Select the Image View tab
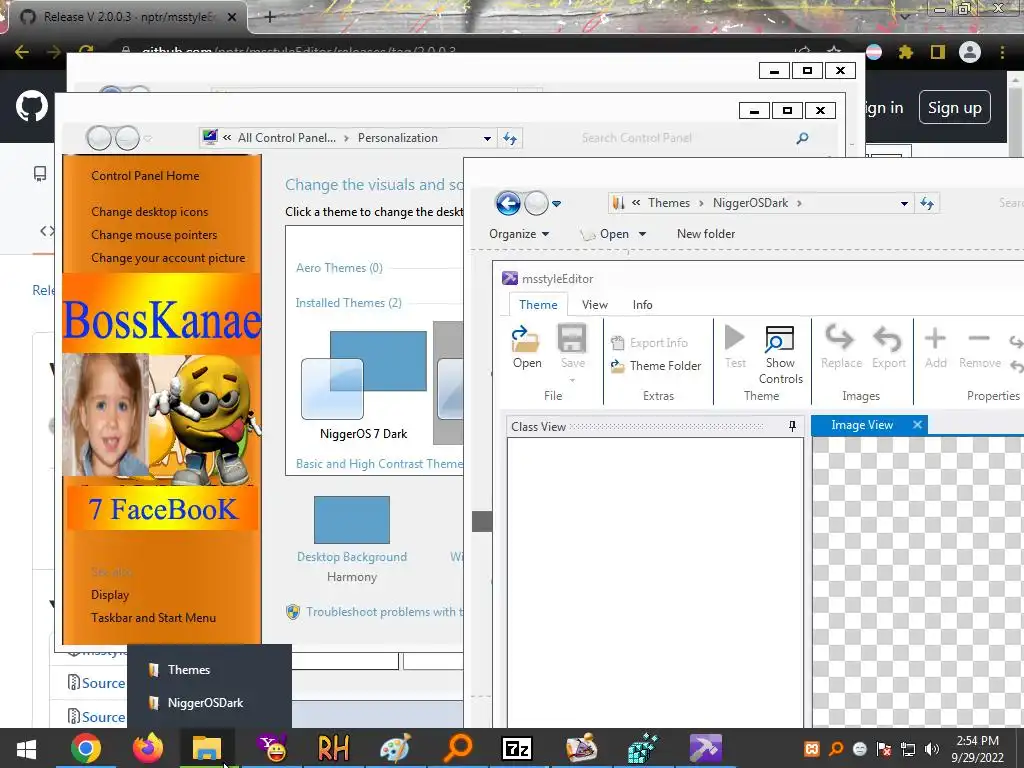The height and width of the screenshot is (768, 1024). point(861,424)
